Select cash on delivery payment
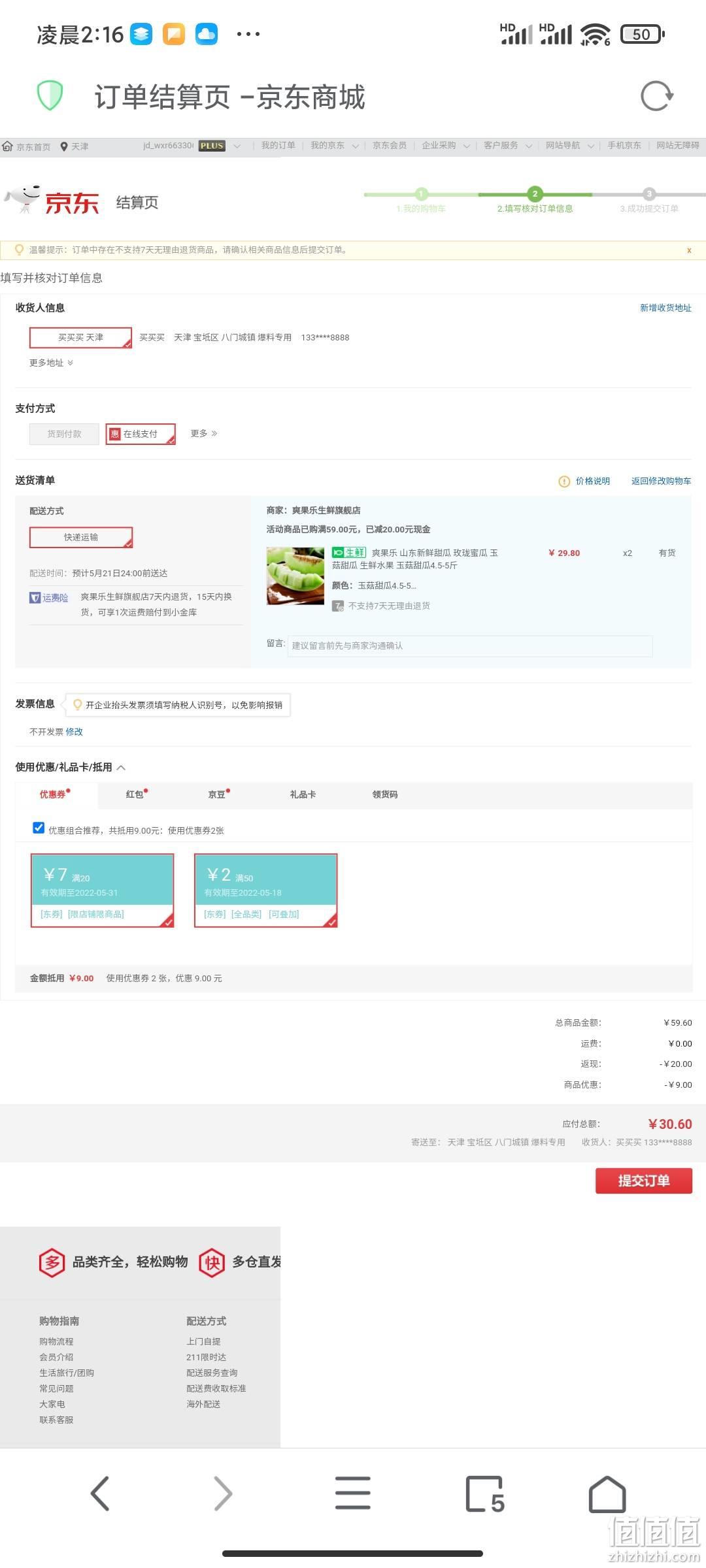 pos(64,434)
